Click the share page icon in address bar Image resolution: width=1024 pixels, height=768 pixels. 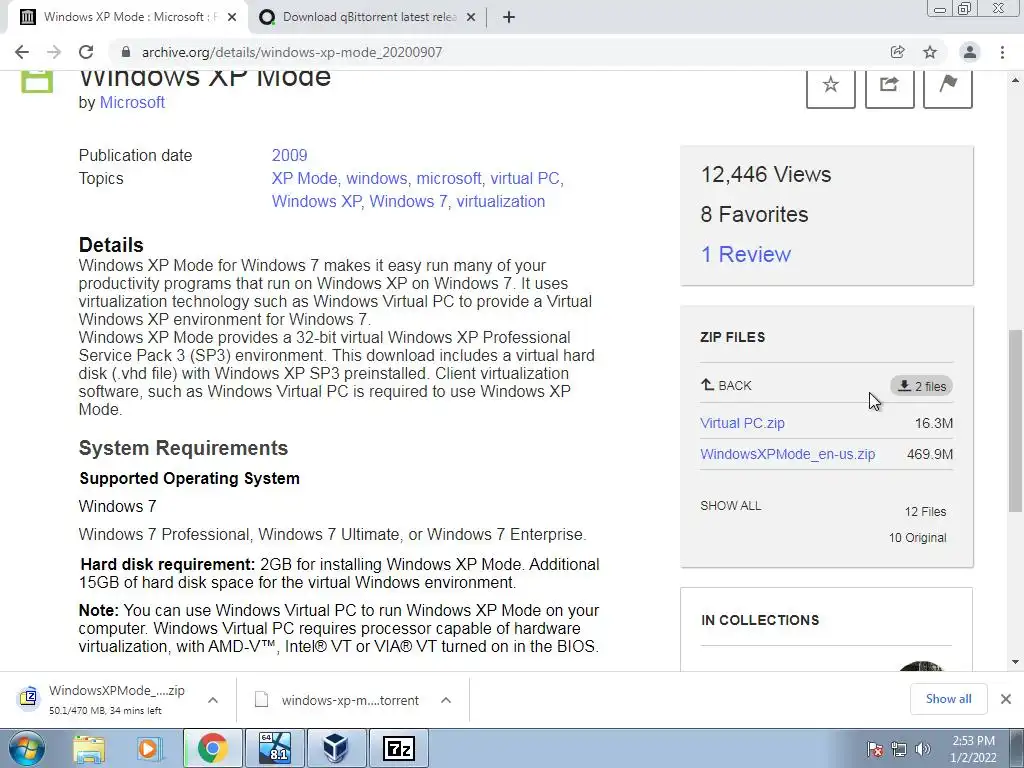point(897,52)
